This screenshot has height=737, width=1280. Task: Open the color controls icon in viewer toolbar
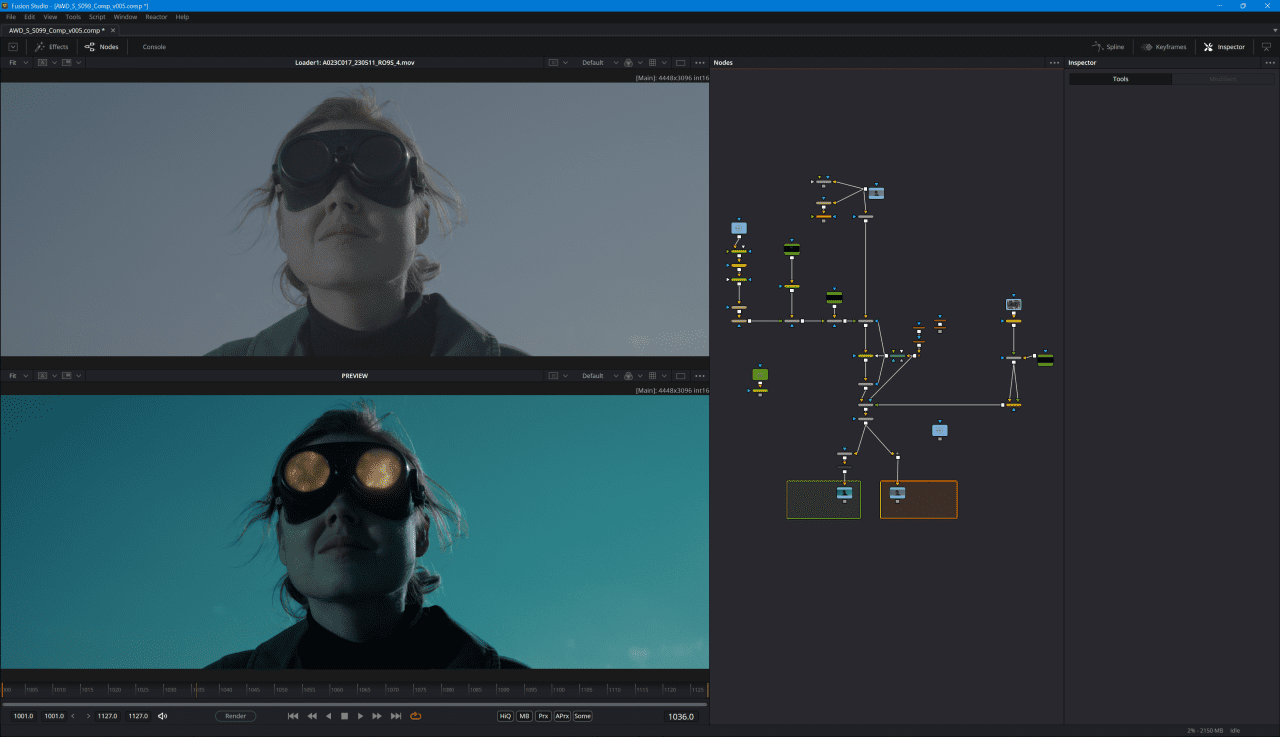tap(629, 62)
